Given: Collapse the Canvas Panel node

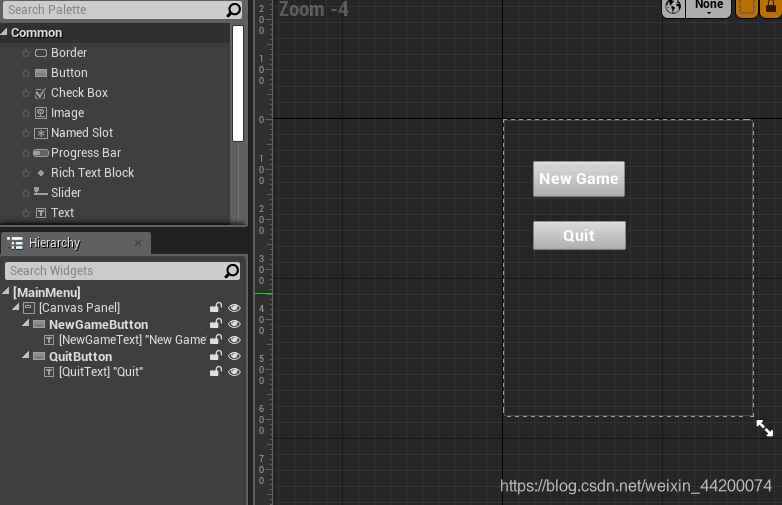Looking at the screenshot, I should click(16, 307).
